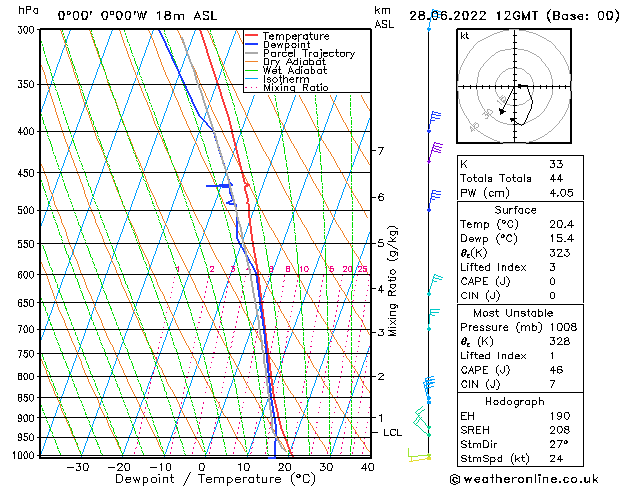Click the 'km ASL' altitude axis label
This screenshot has height=486, width=629.
pyautogui.click(x=384, y=17)
